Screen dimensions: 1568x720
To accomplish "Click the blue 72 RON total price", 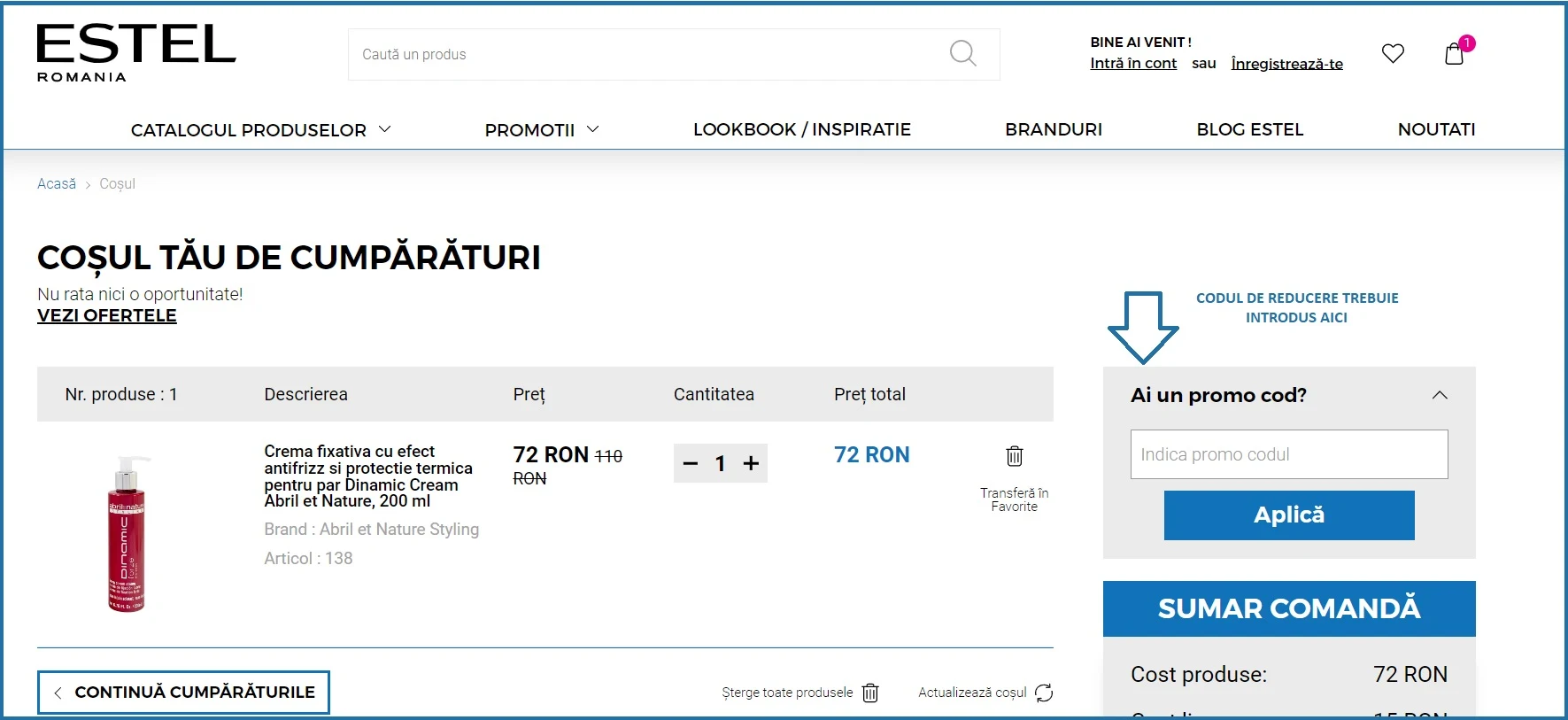I will (x=872, y=455).
